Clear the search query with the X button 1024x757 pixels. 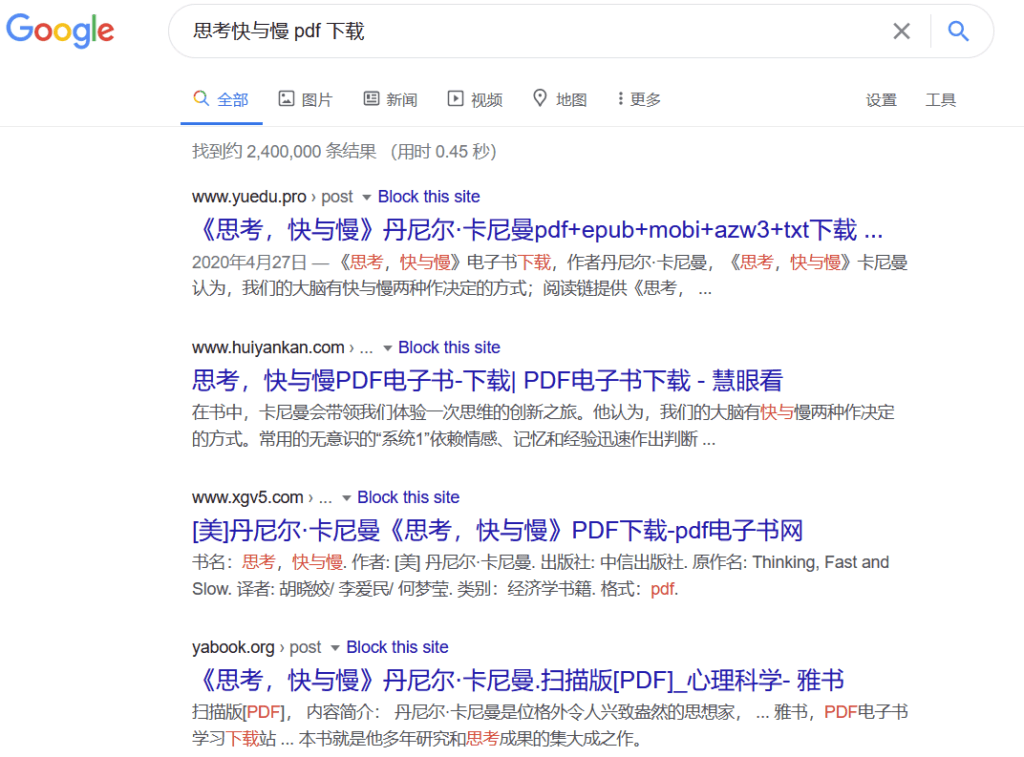901,31
